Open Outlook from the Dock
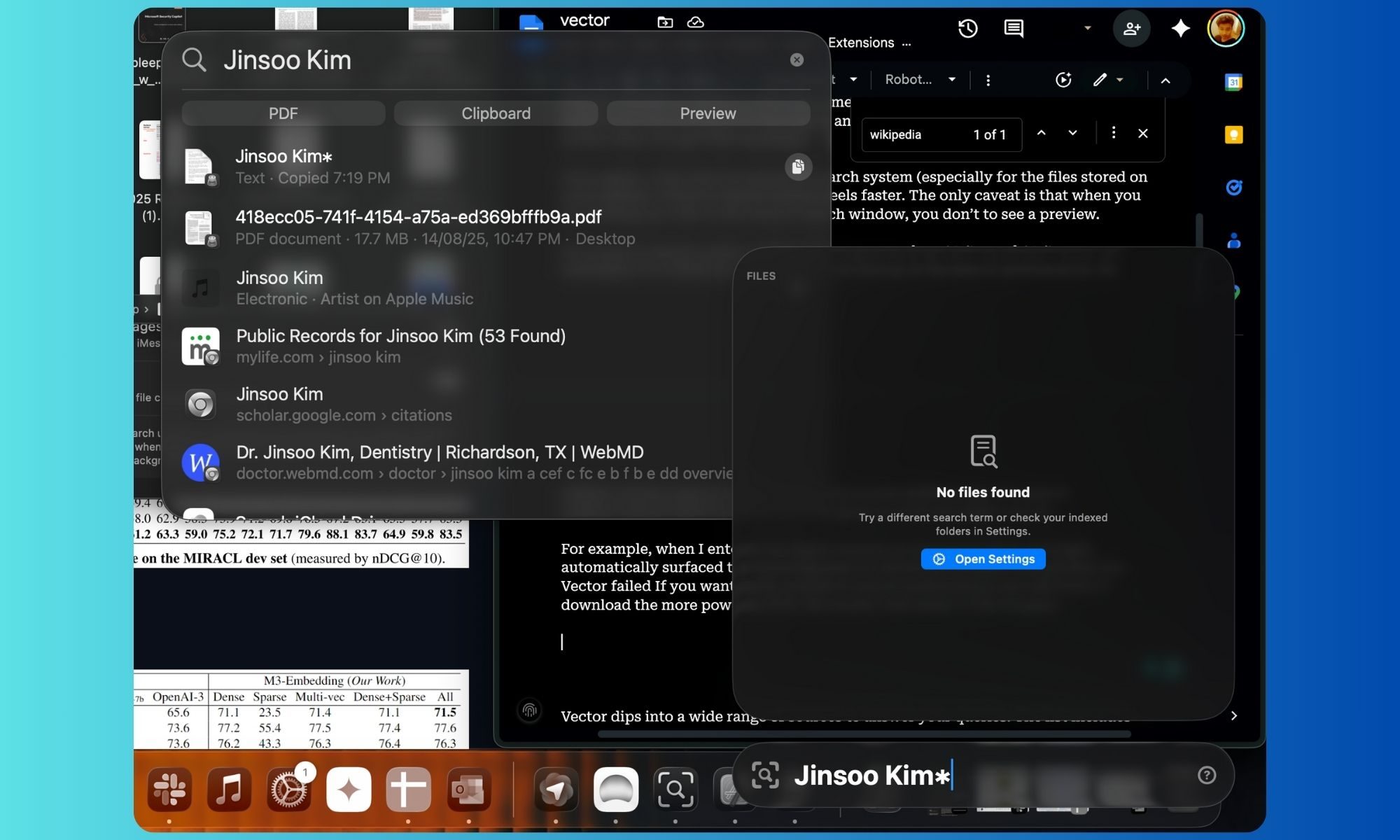The height and width of the screenshot is (840, 1400). tap(468, 790)
